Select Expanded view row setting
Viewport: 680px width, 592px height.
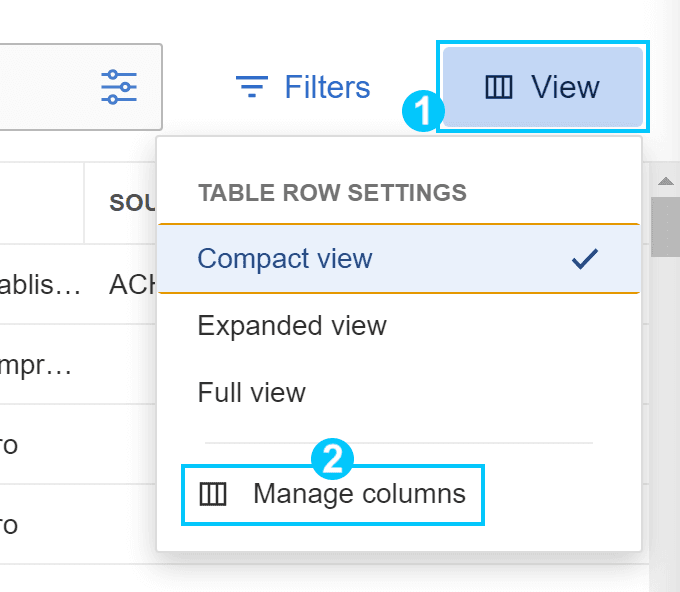point(399,326)
